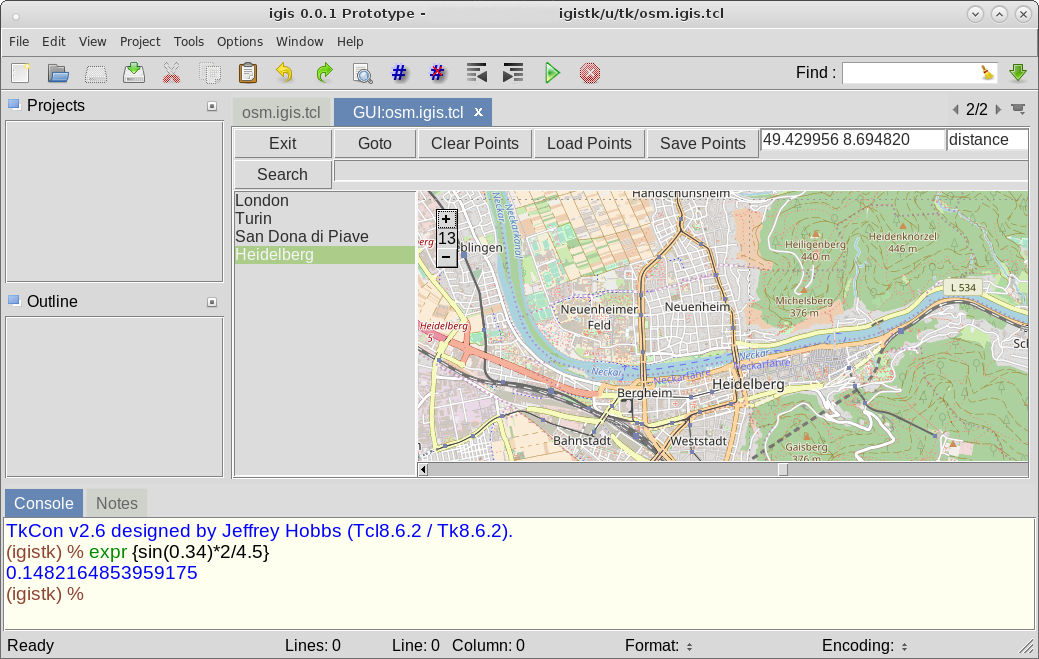
Task: Zoom out the map with minus button
Action: (446, 257)
